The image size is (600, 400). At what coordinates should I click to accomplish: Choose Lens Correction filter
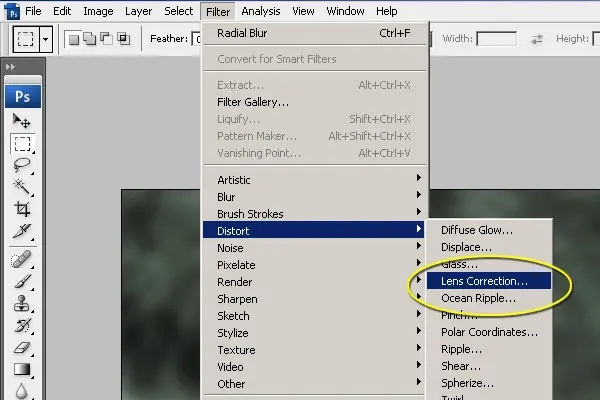[x=489, y=281]
